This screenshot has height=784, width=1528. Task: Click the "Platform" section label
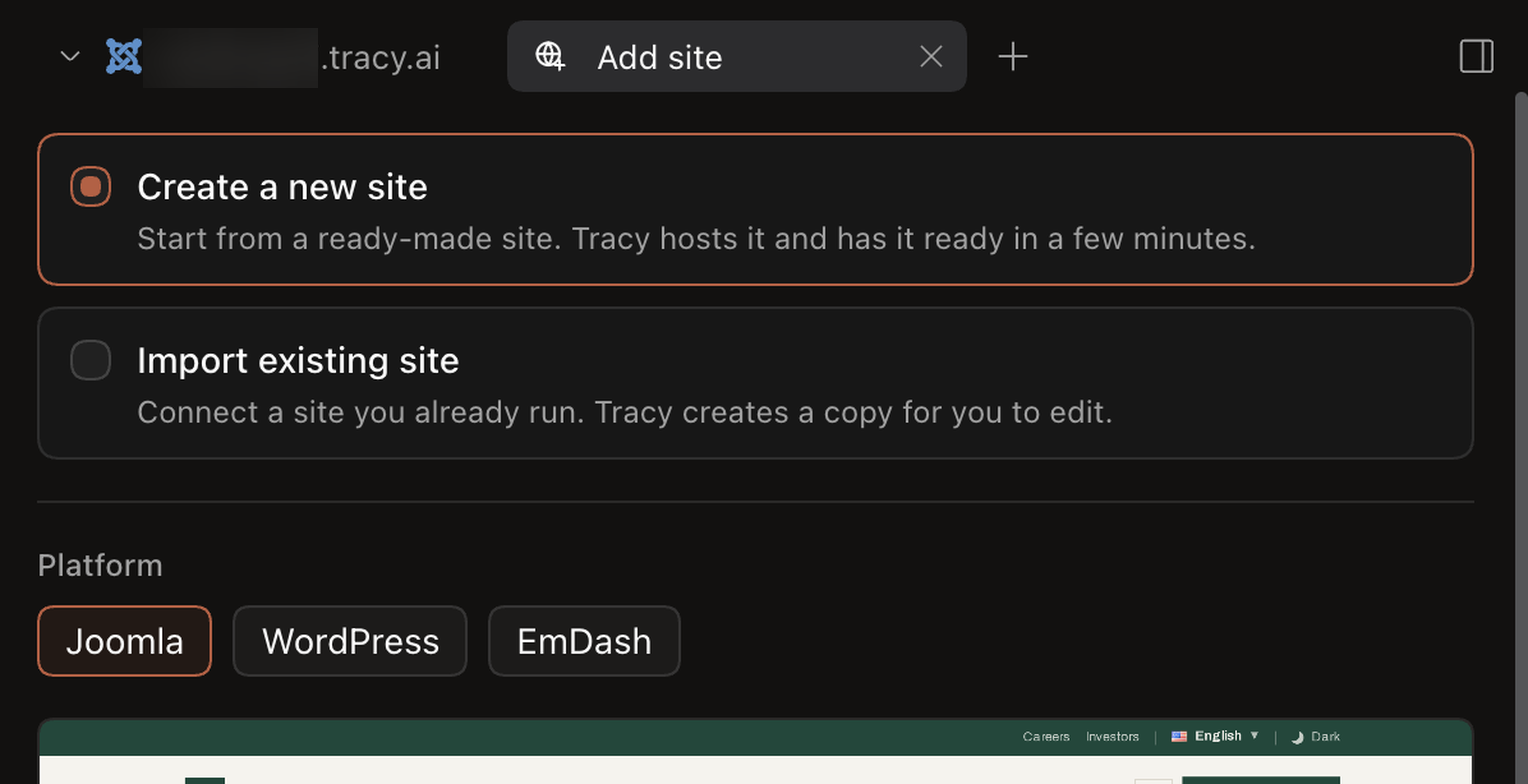(100, 566)
